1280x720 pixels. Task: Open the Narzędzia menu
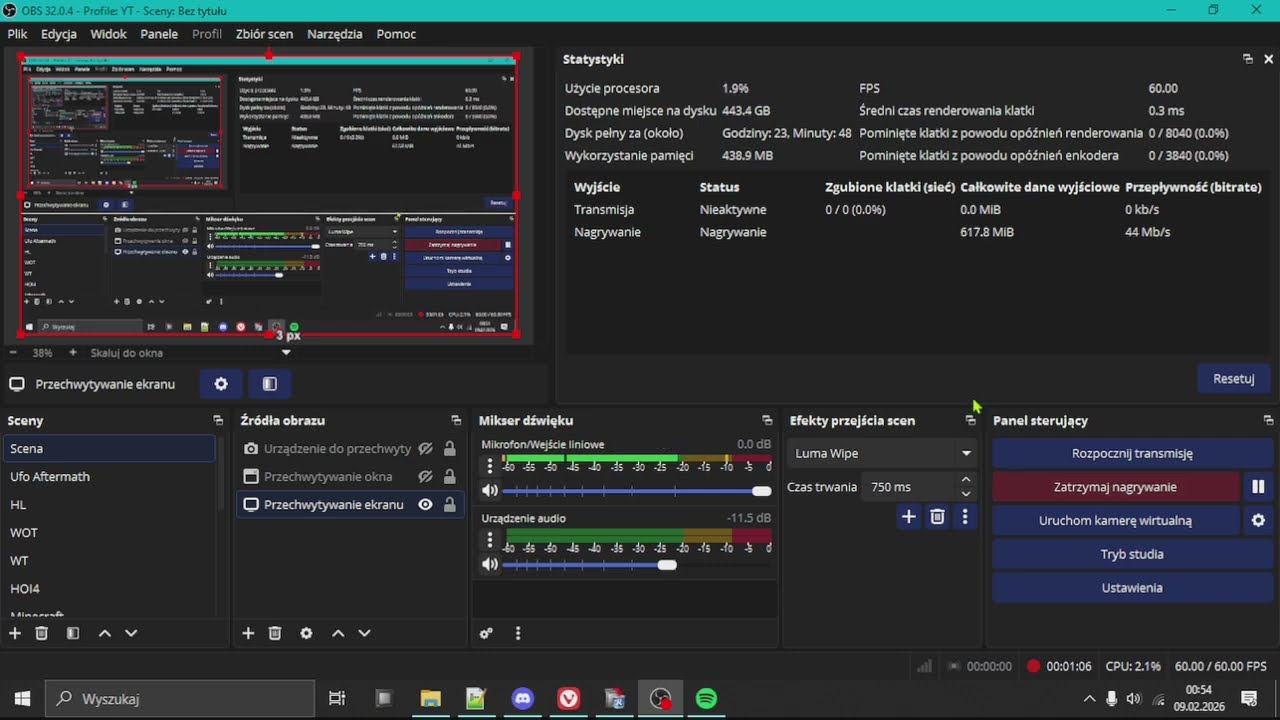pos(335,34)
